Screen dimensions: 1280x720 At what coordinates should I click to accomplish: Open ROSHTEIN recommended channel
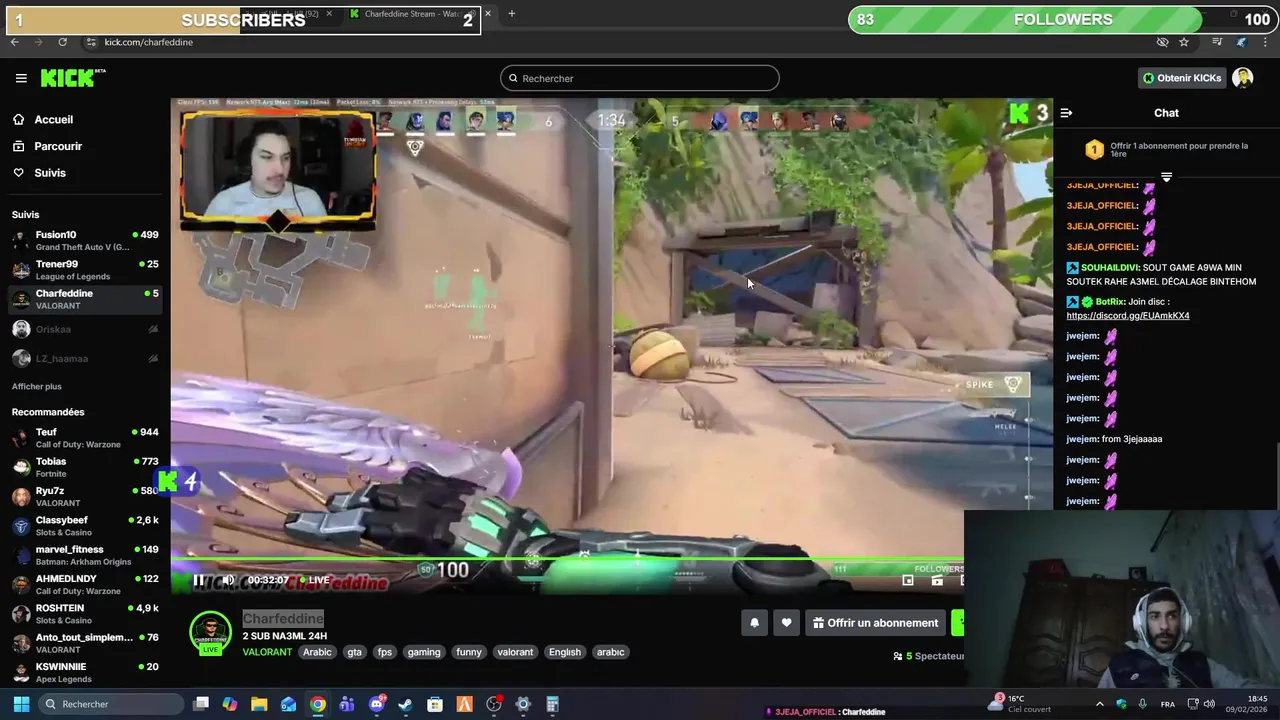pos(85,614)
